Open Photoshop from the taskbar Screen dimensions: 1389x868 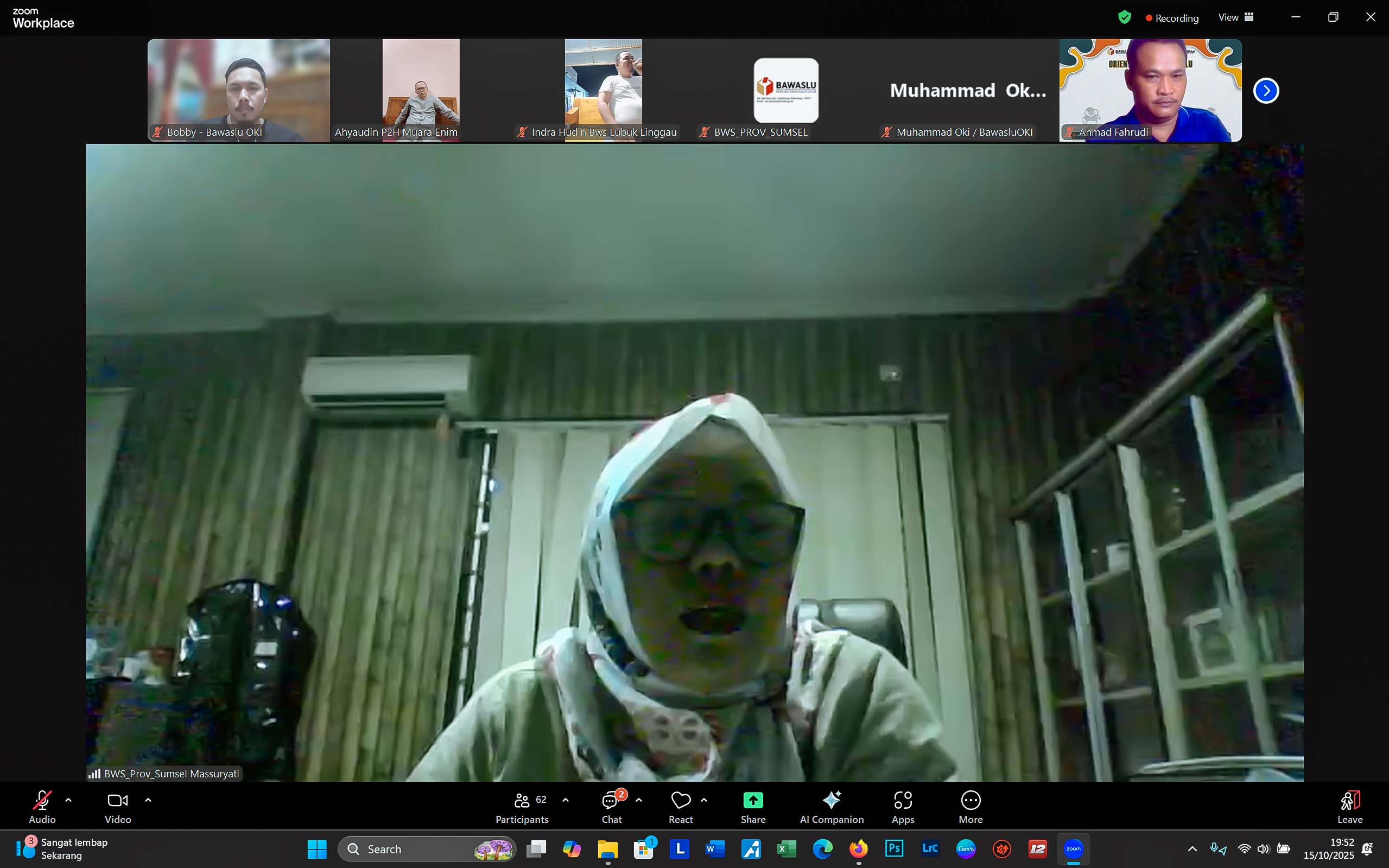coord(893,848)
